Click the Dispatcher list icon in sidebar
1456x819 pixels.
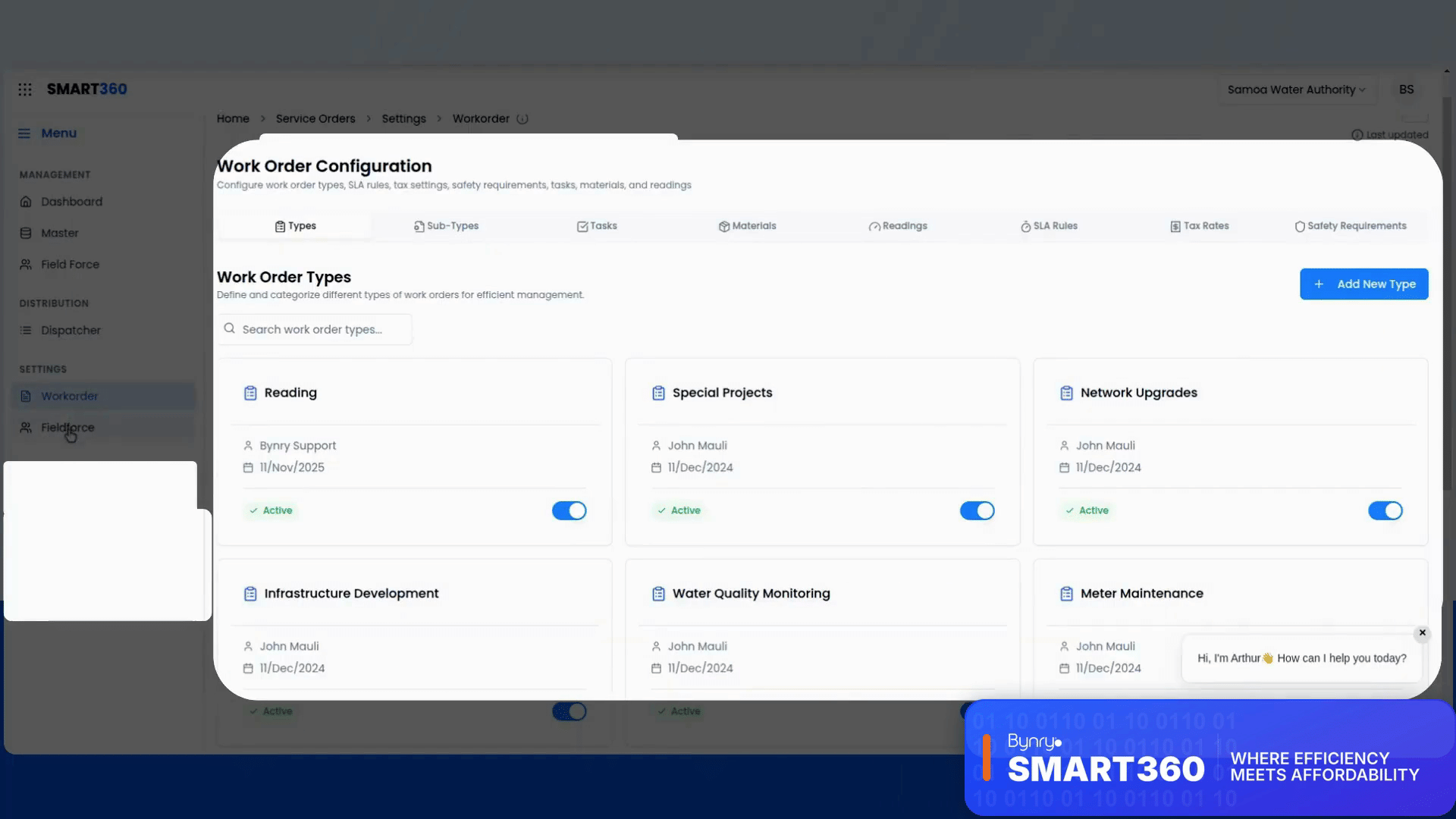26,331
